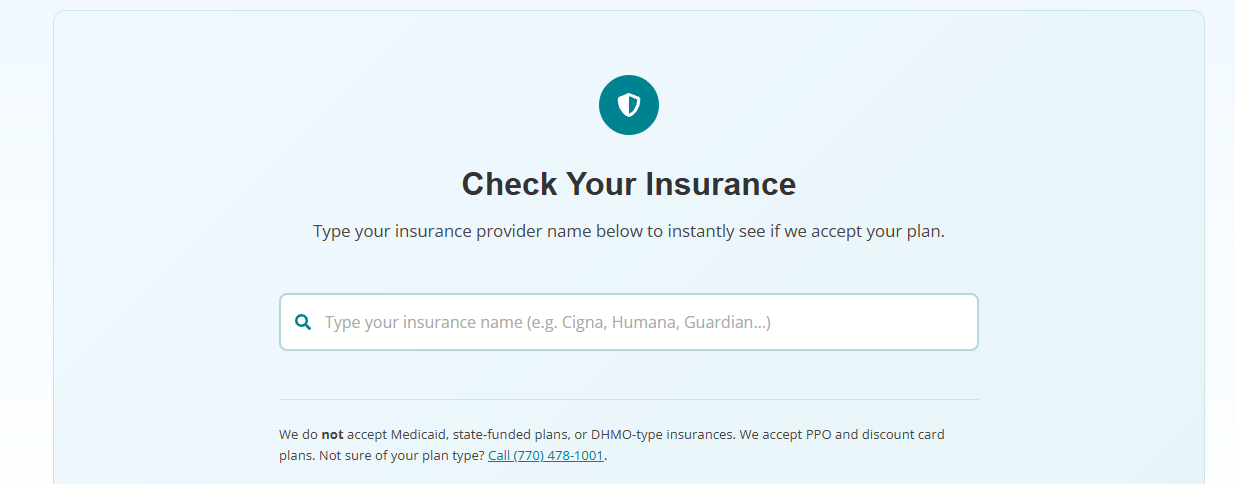Click the "Type your insurance provider name" subtitle
The width and height of the screenshot is (1235, 484).
point(628,231)
